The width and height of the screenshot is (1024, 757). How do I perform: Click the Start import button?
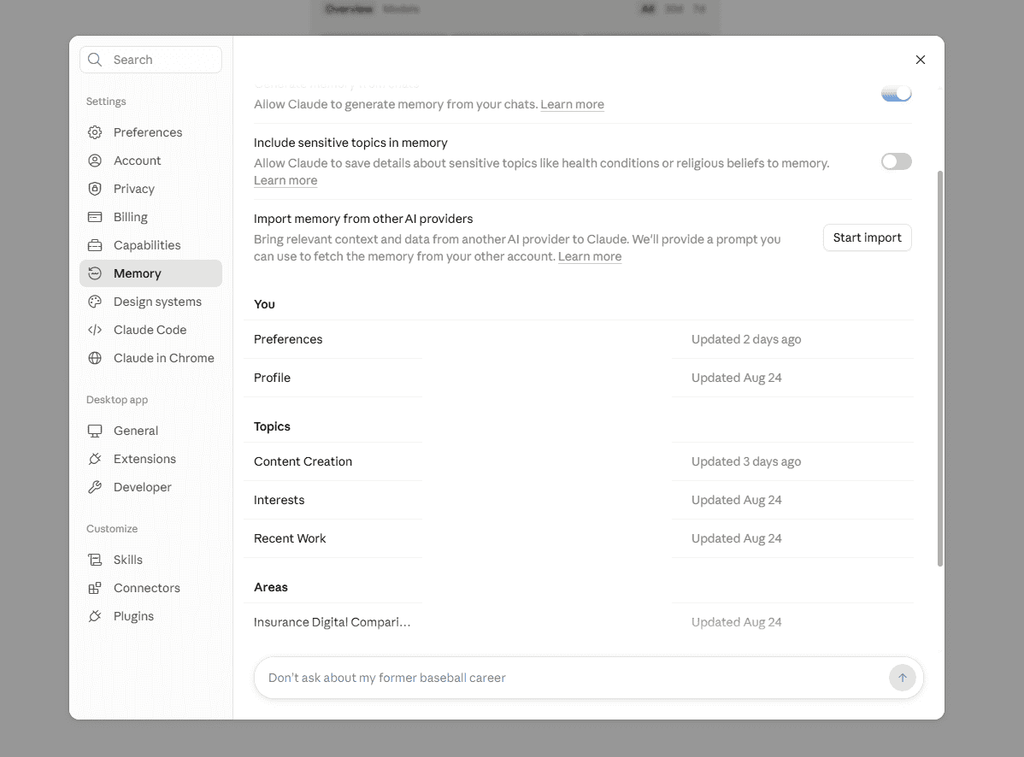tap(867, 238)
